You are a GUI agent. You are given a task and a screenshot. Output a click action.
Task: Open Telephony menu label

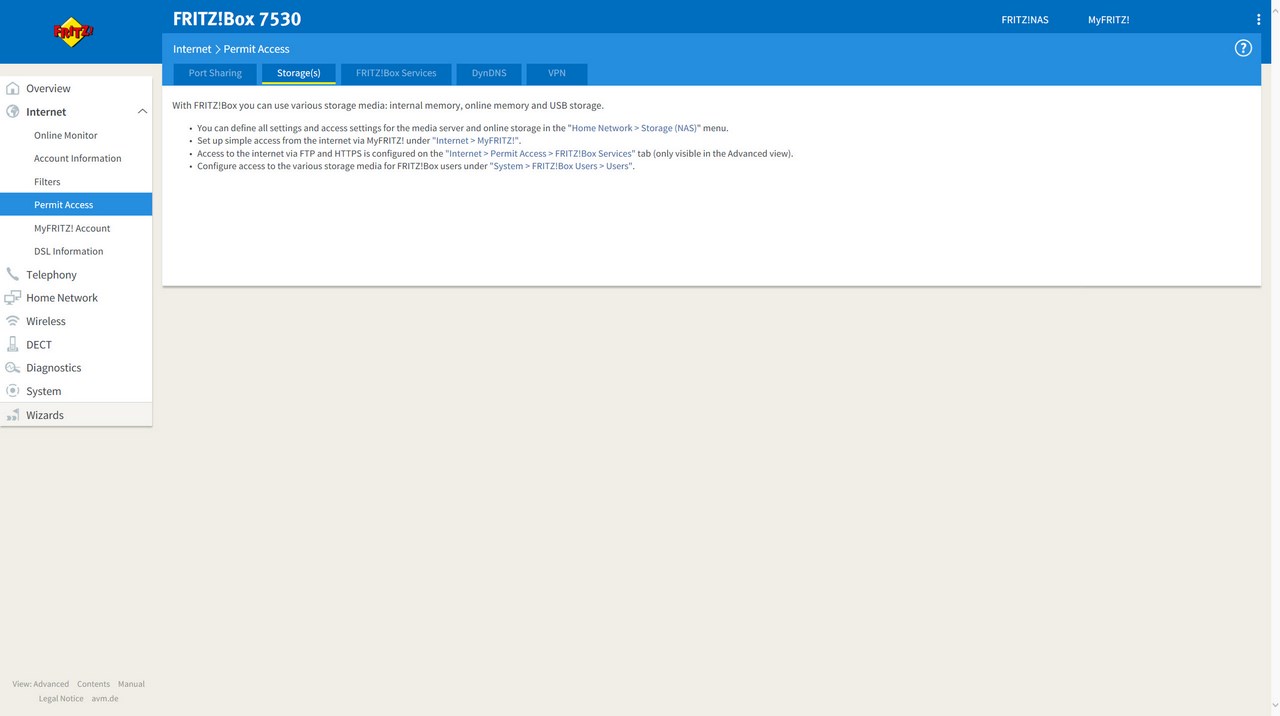pos(51,275)
